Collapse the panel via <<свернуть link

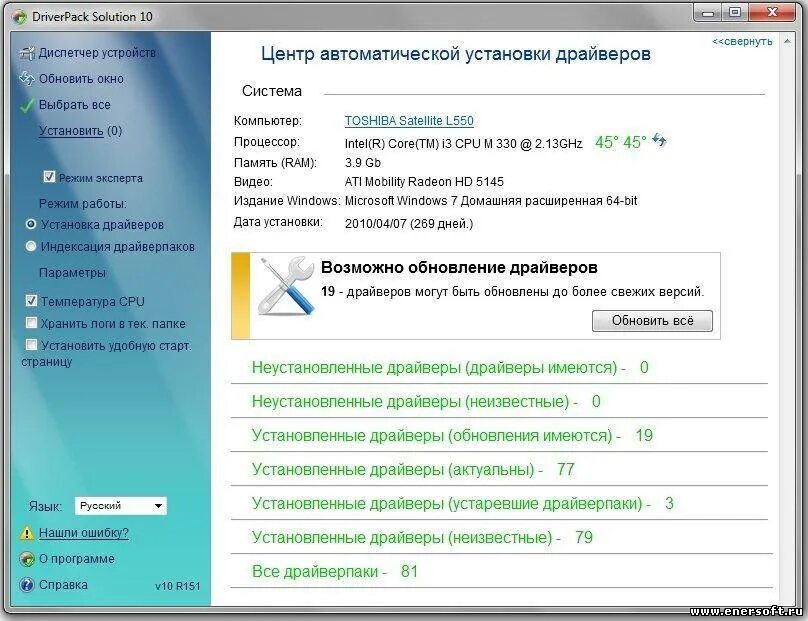tap(742, 41)
